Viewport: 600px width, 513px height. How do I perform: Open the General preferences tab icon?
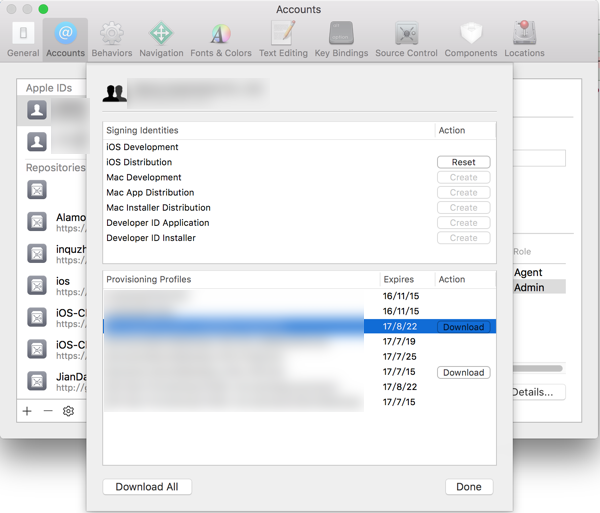[x=23, y=33]
